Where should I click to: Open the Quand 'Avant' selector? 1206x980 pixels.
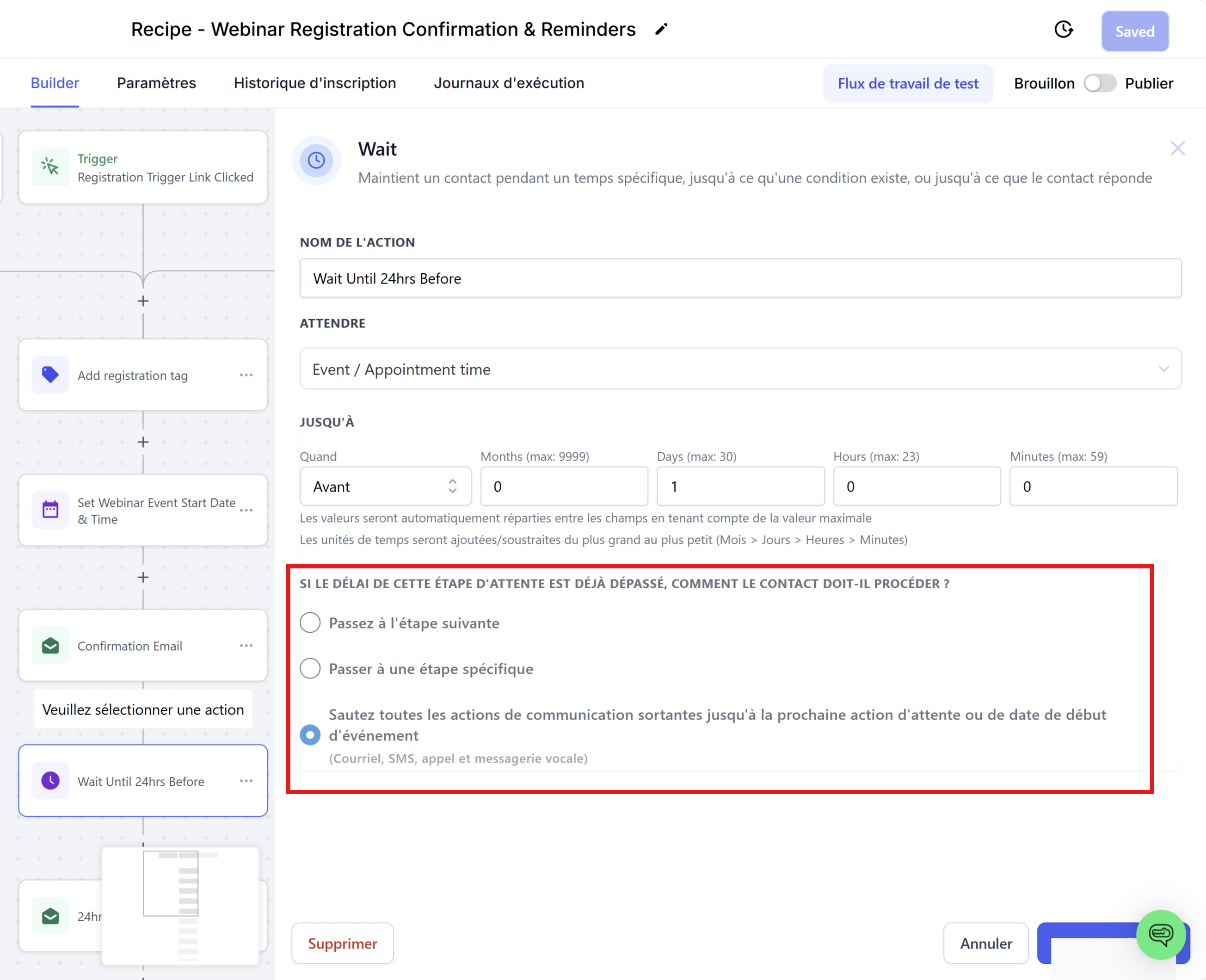(x=386, y=486)
